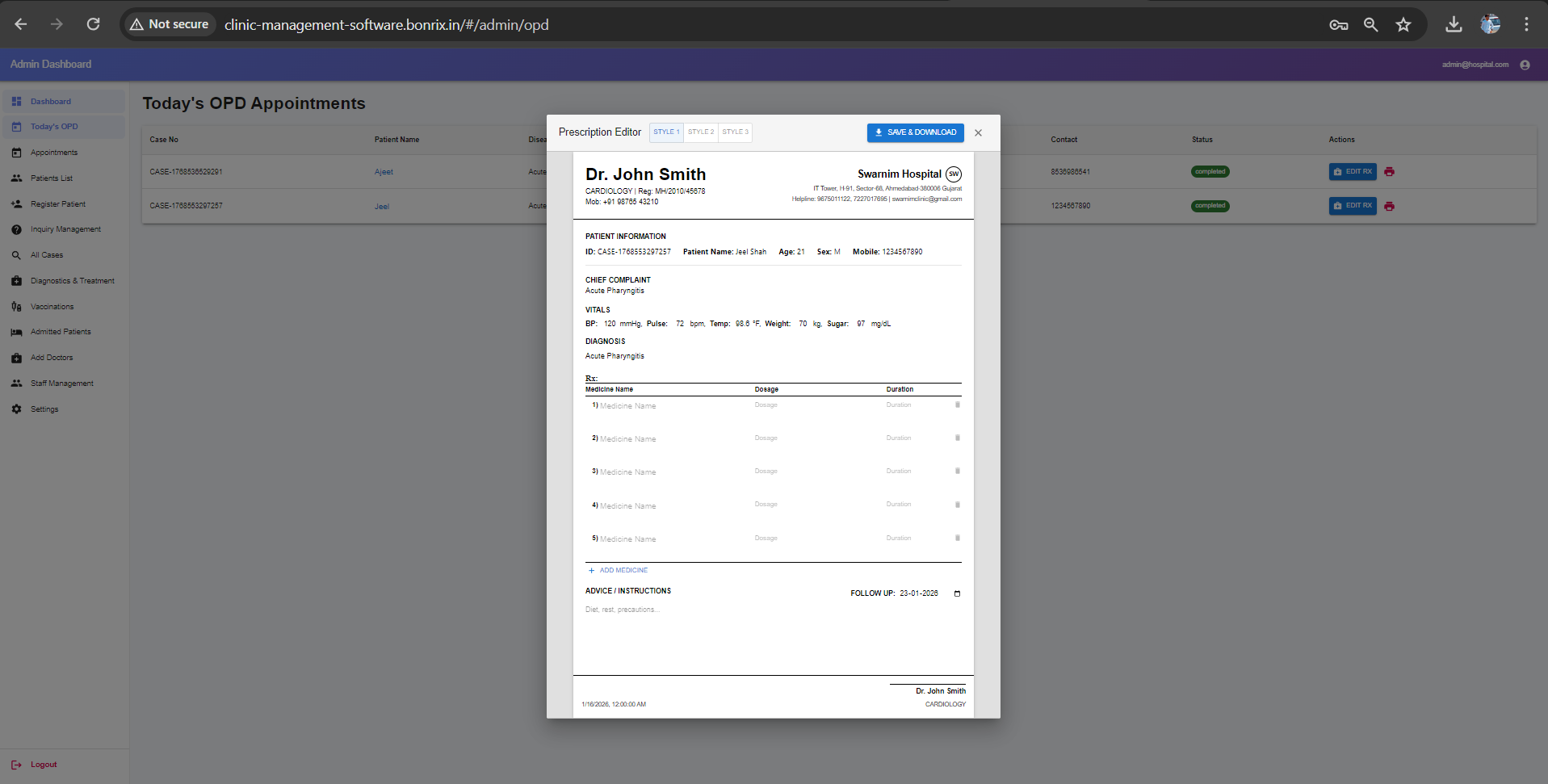Viewport: 1548px width, 784px height.
Task: Switch to the STYLE 3 prescription tab
Action: pos(734,132)
